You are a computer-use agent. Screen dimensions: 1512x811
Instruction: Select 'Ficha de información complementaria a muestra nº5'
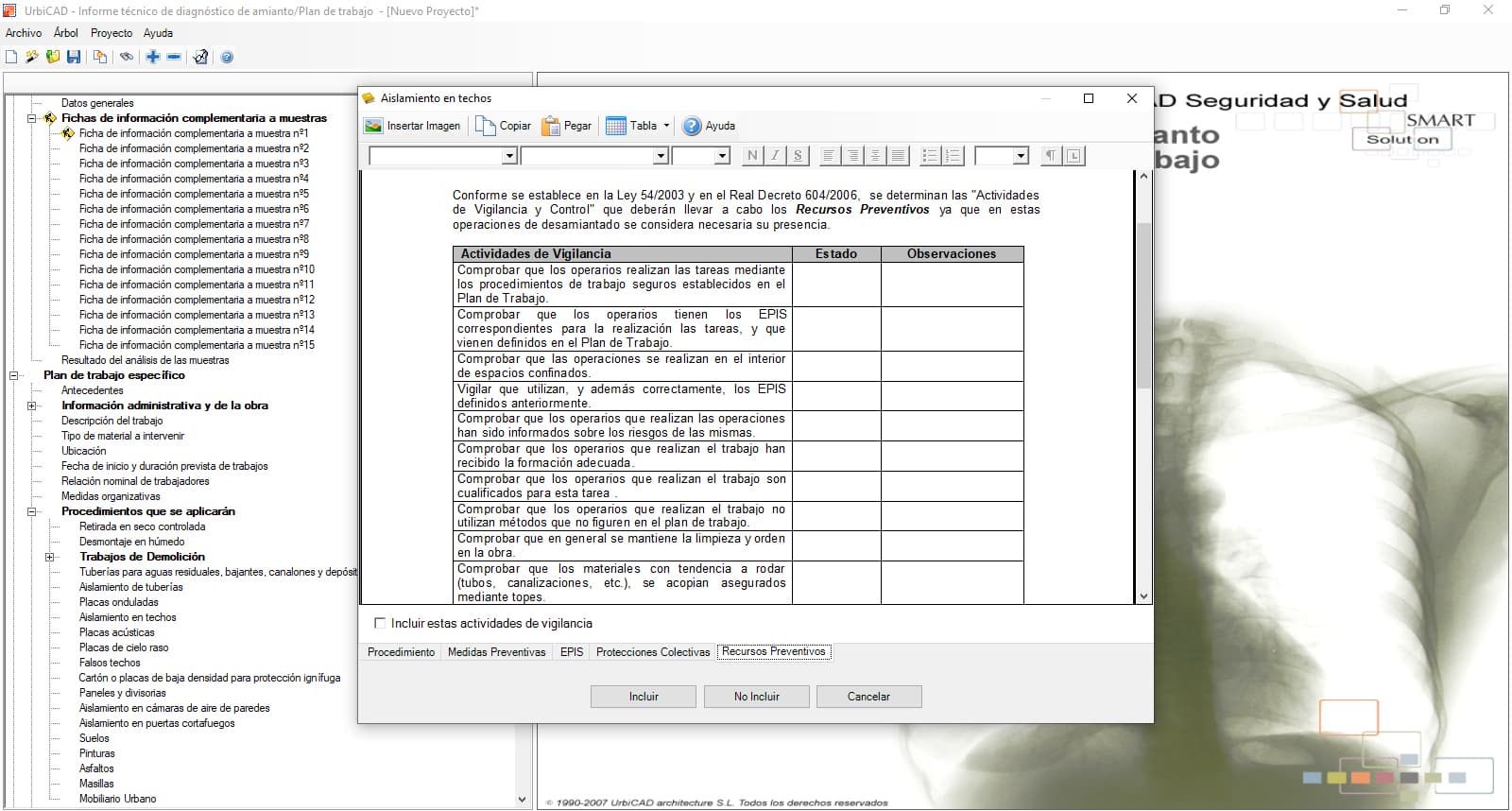194,194
